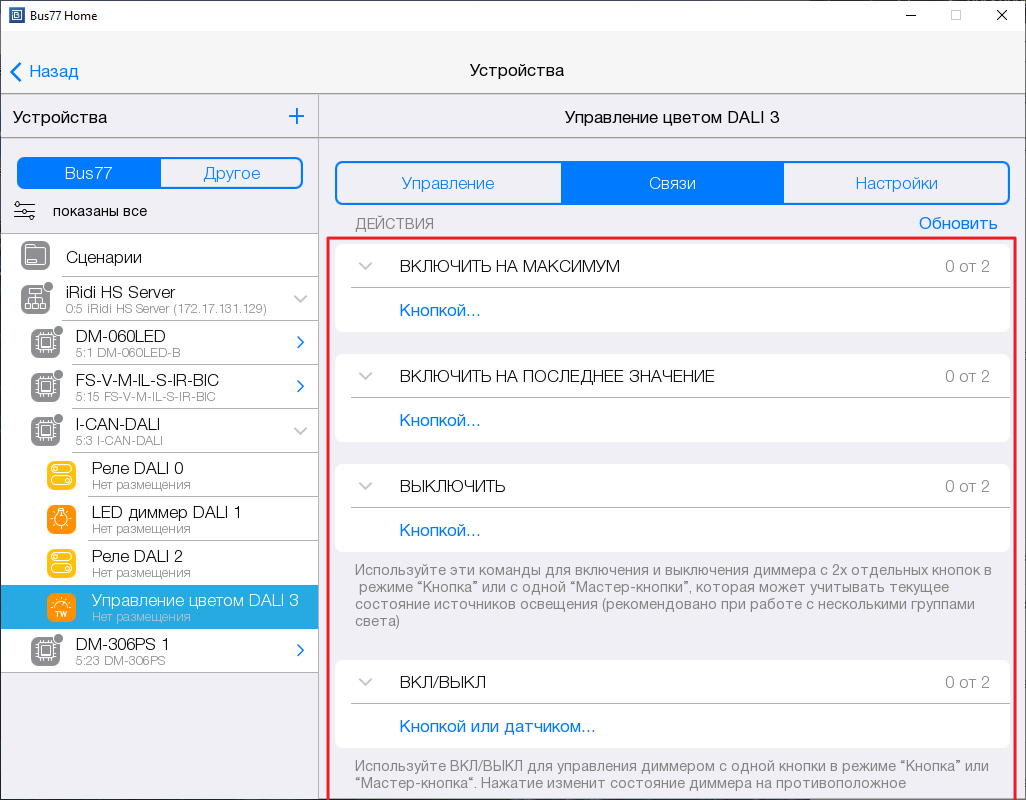Viewport: 1026px width, 800px height.
Task: Click the DM-306PS 1 chip icon
Action: pos(45,651)
